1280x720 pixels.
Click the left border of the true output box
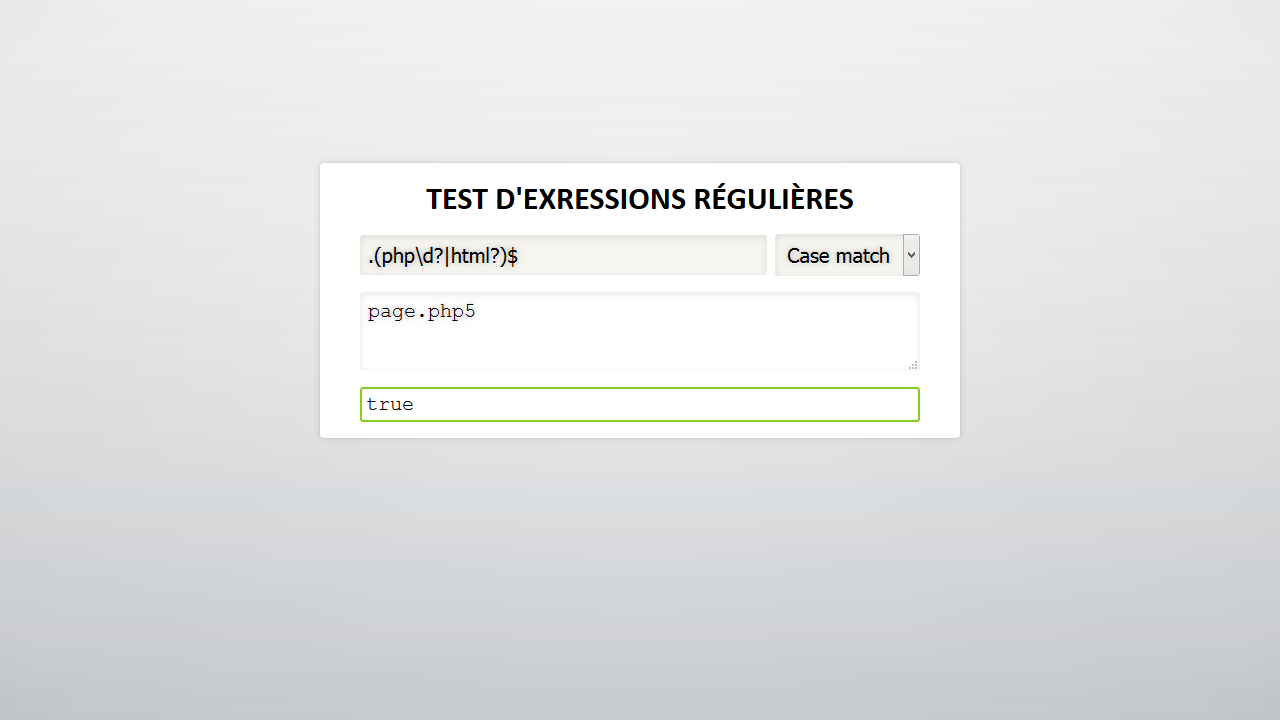[x=361, y=404]
